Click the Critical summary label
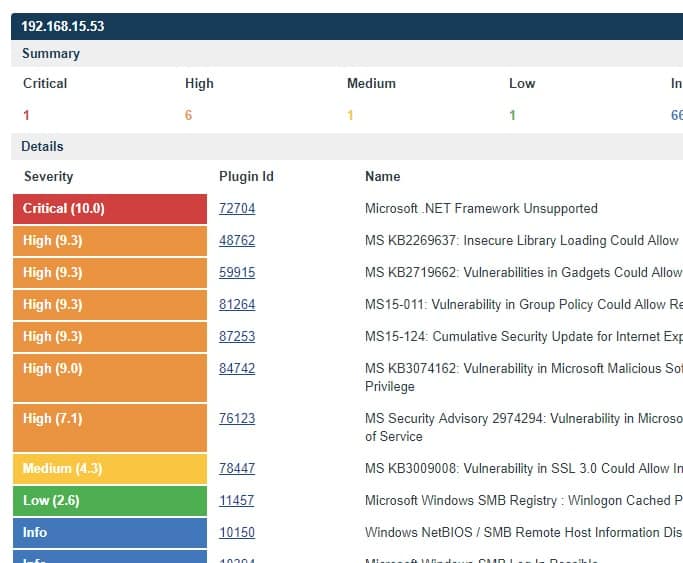 click(x=45, y=83)
